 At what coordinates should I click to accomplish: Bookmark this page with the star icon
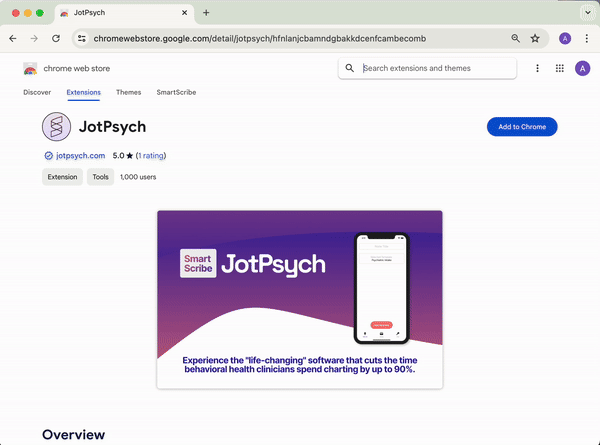tap(535, 38)
